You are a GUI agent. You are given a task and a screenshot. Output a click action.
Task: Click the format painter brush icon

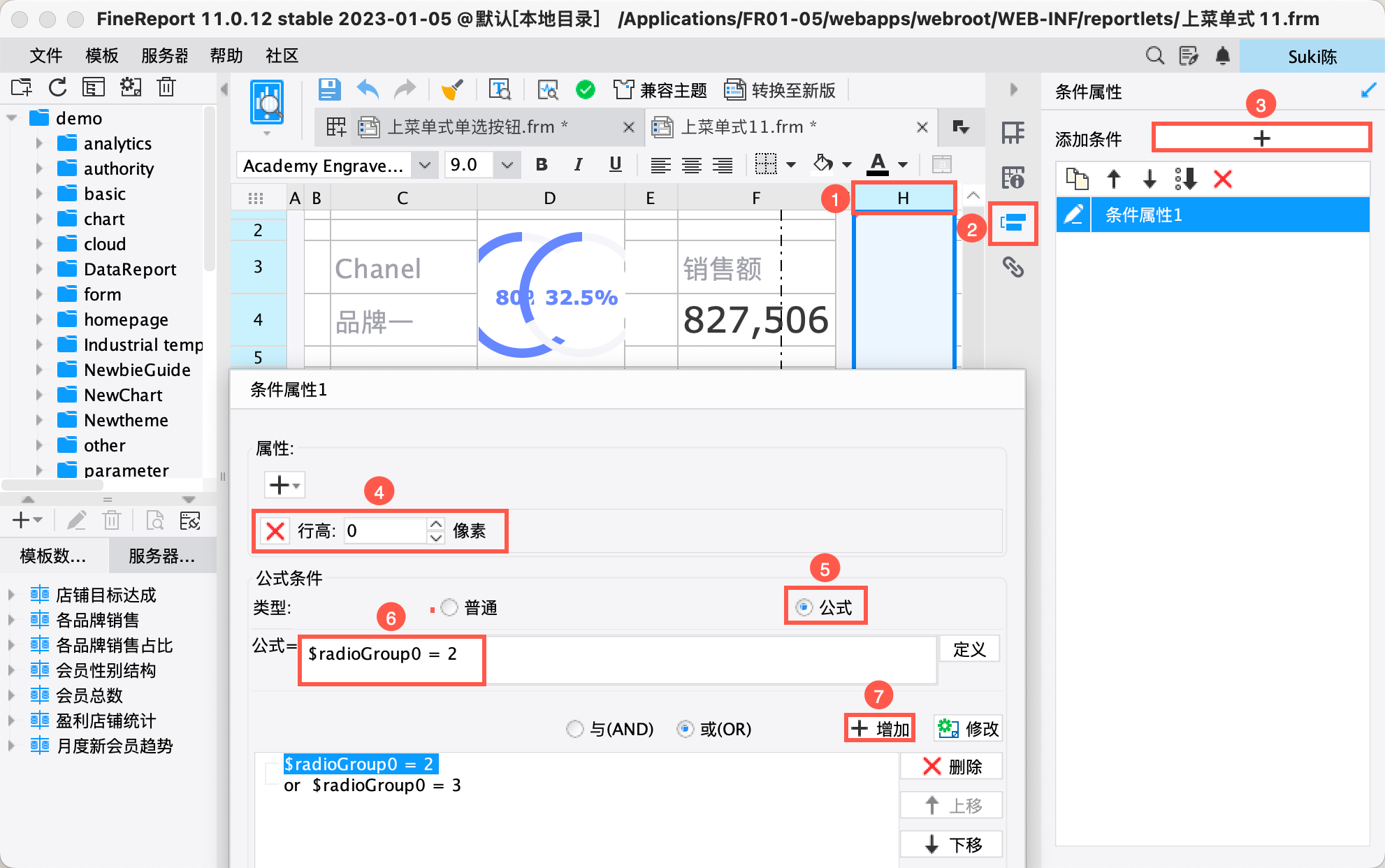tap(452, 90)
